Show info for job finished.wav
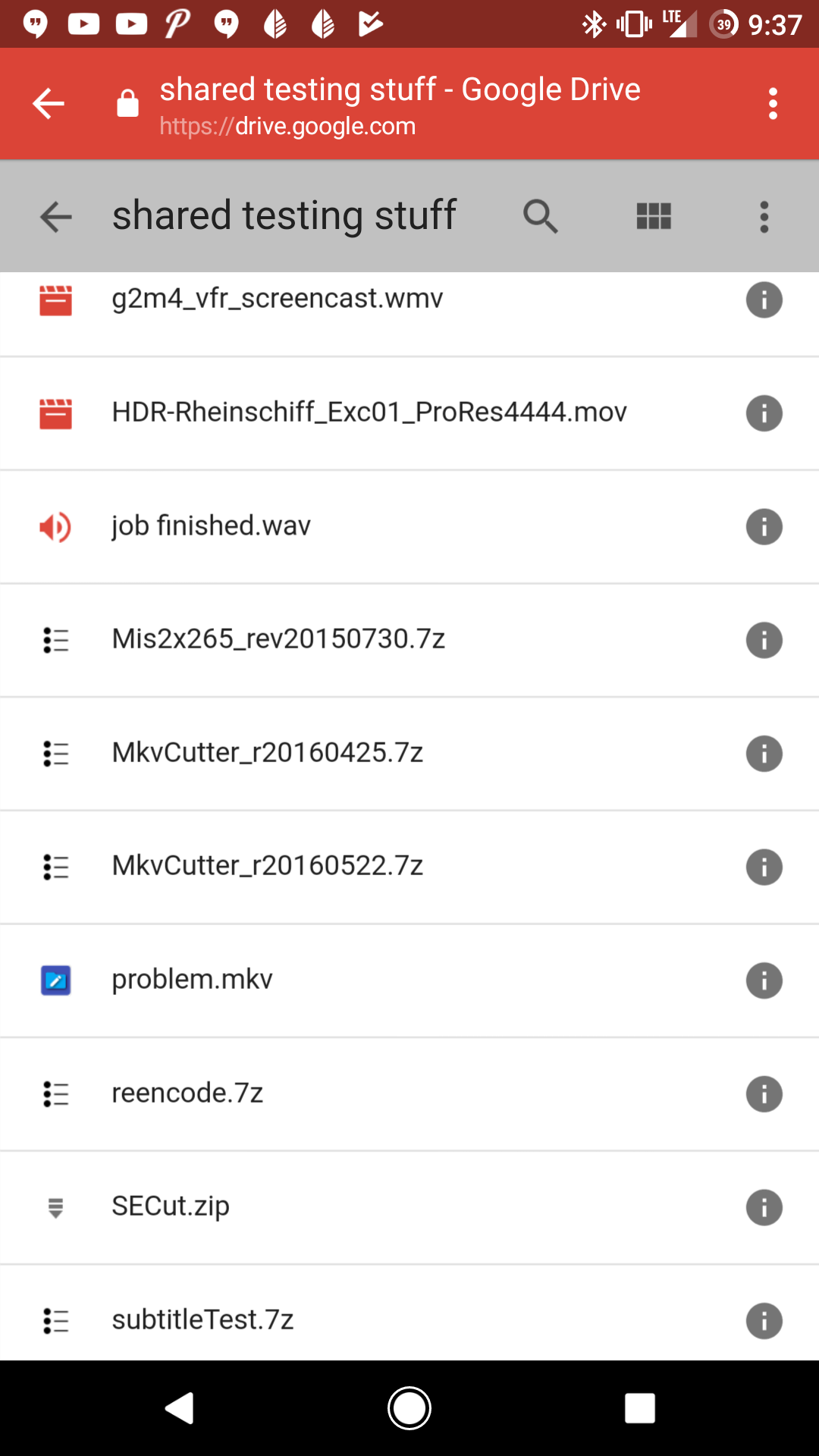 (764, 527)
